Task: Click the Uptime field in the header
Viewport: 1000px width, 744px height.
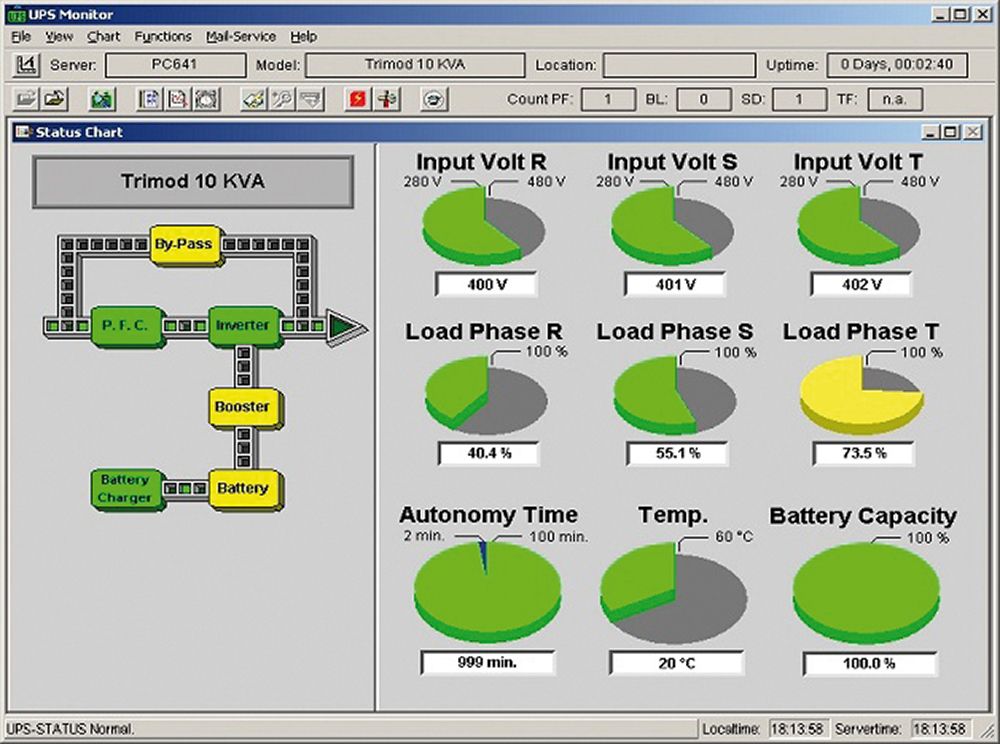Action: pos(897,65)
